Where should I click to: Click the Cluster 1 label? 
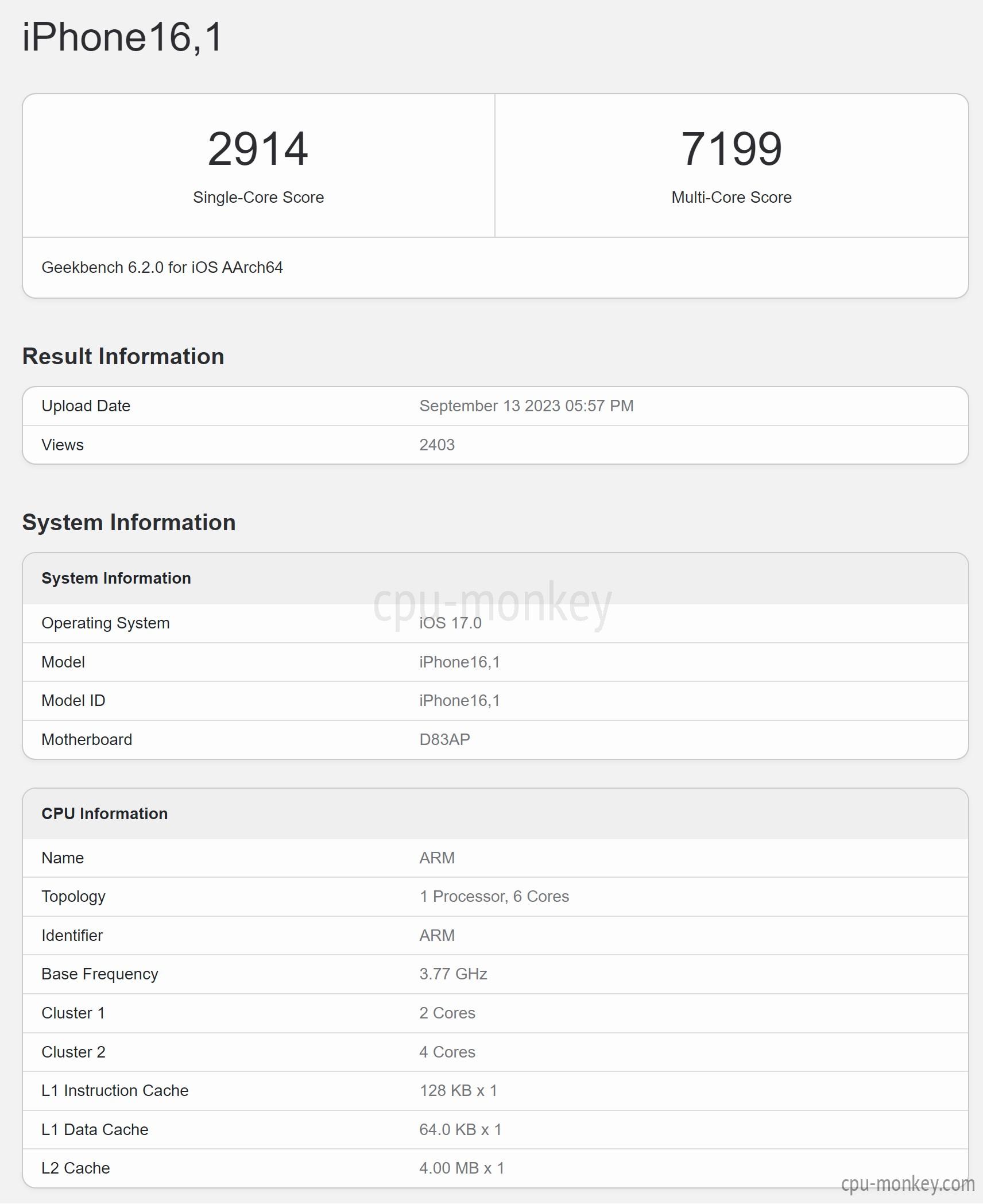73,1013
